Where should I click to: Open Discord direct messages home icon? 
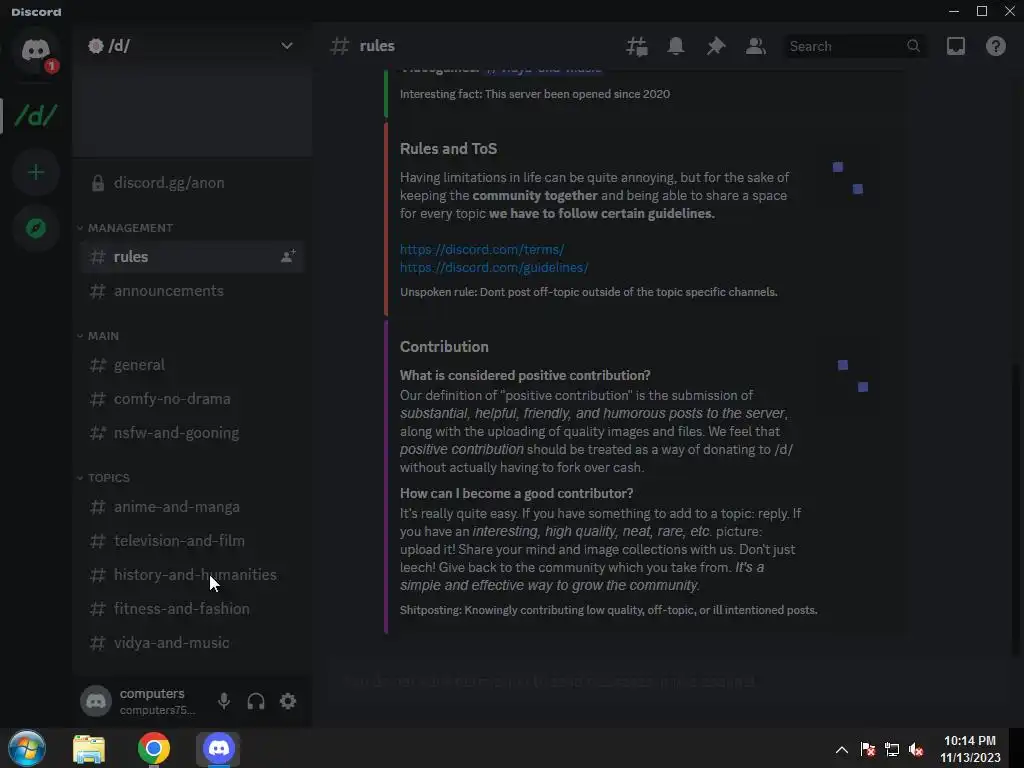coord(36,50)
